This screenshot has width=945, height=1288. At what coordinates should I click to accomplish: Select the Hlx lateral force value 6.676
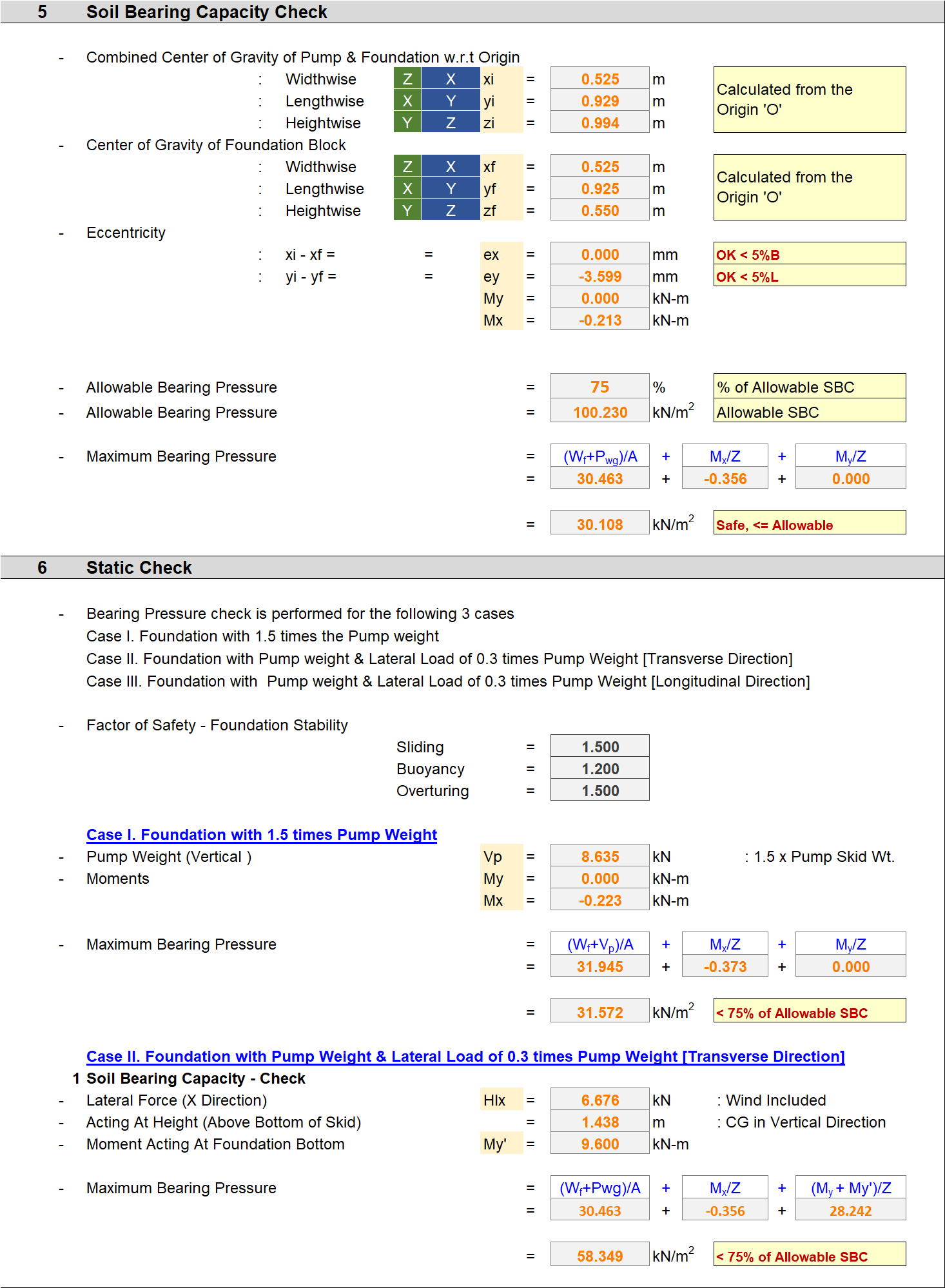coord(599,1100)
